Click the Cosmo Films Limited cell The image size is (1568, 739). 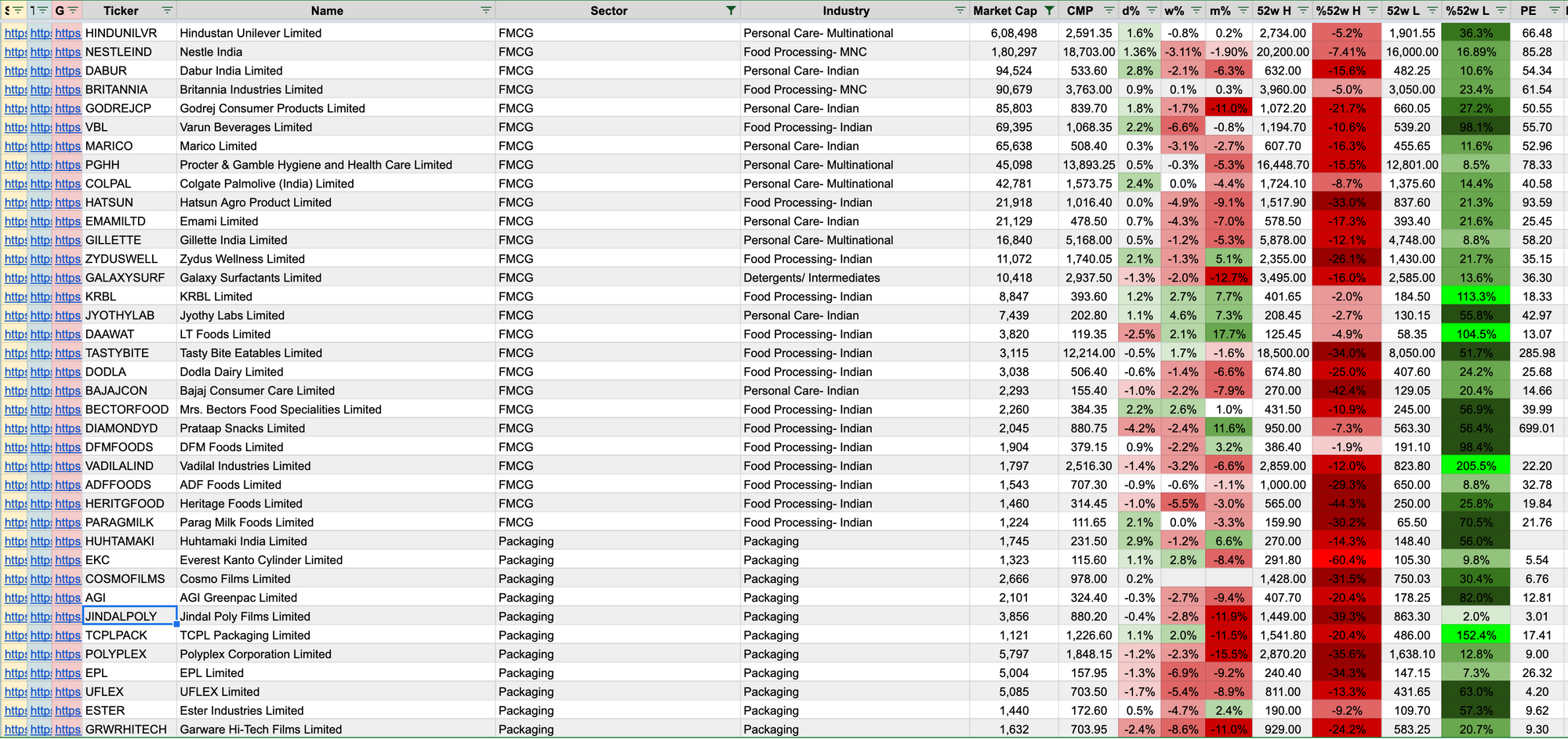click(336, 579)
